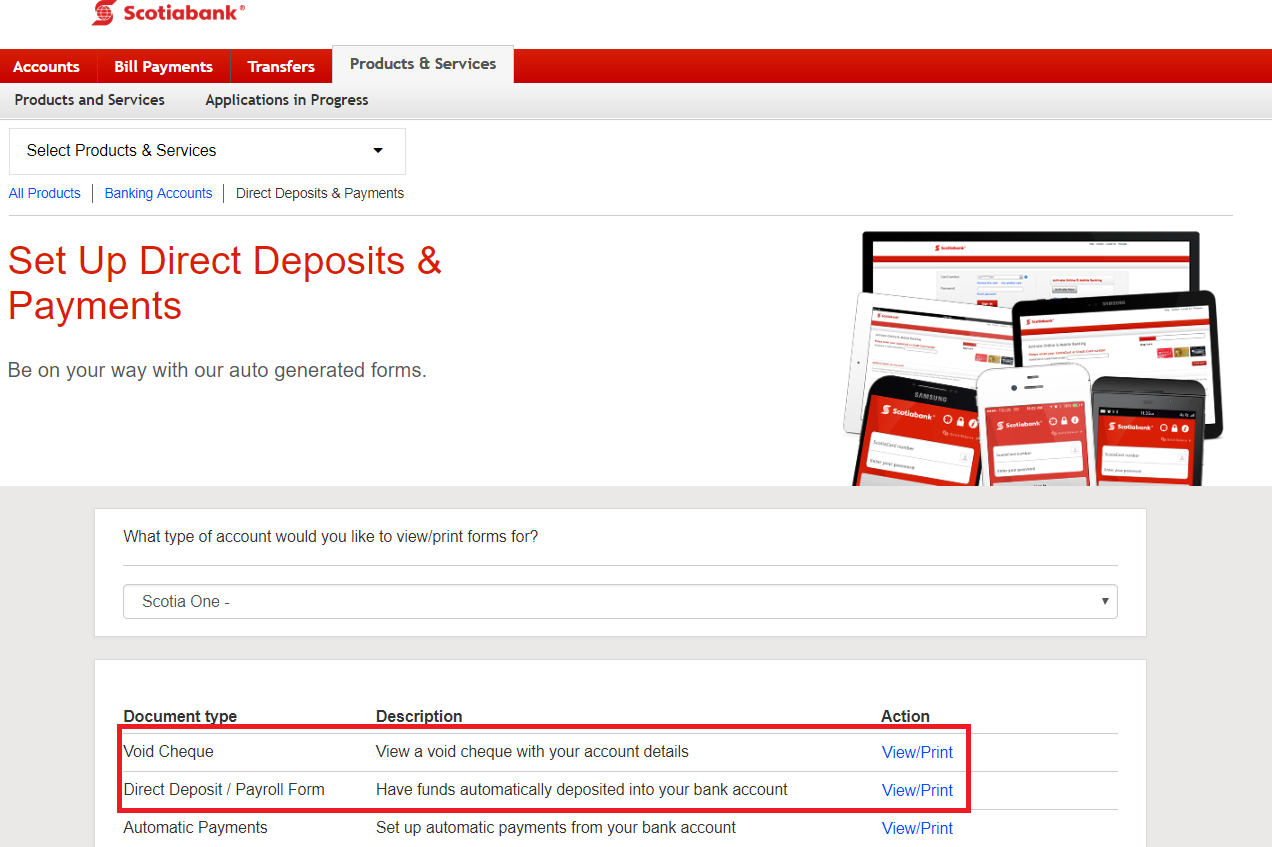Click the Action column header
The image size is (1272, 847).
tap(905, 716)
